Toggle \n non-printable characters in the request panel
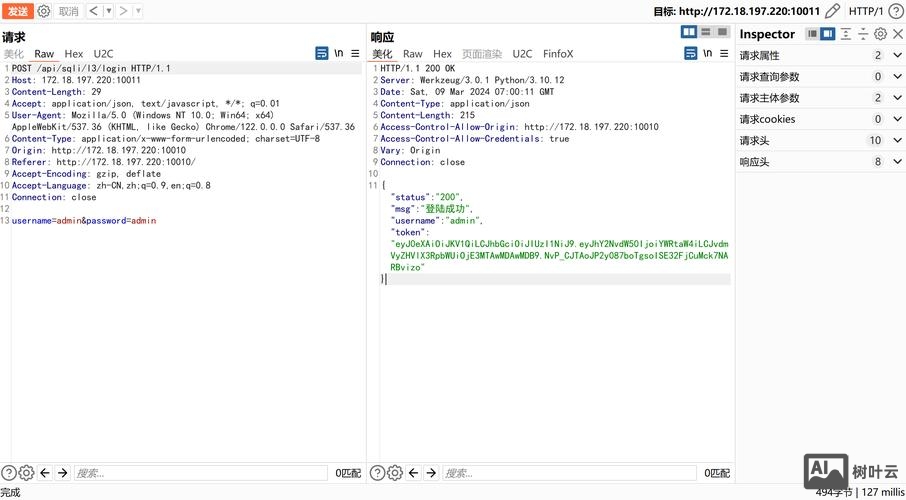Viewport: 906px width, 500px height. click(x=339, y=53)
